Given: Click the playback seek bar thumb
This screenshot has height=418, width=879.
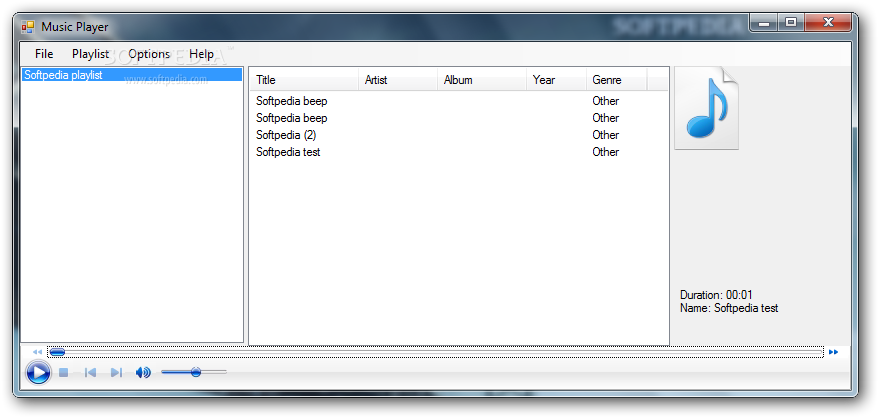Looking at the screenshot, I should (x=57, y=352).
